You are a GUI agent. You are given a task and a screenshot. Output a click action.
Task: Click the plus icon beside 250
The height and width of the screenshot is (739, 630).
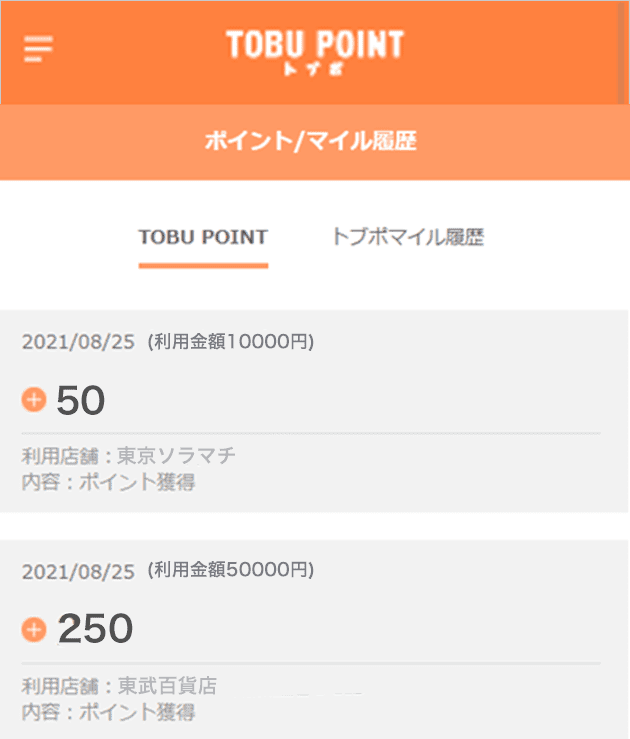click(x=34, y=630)
